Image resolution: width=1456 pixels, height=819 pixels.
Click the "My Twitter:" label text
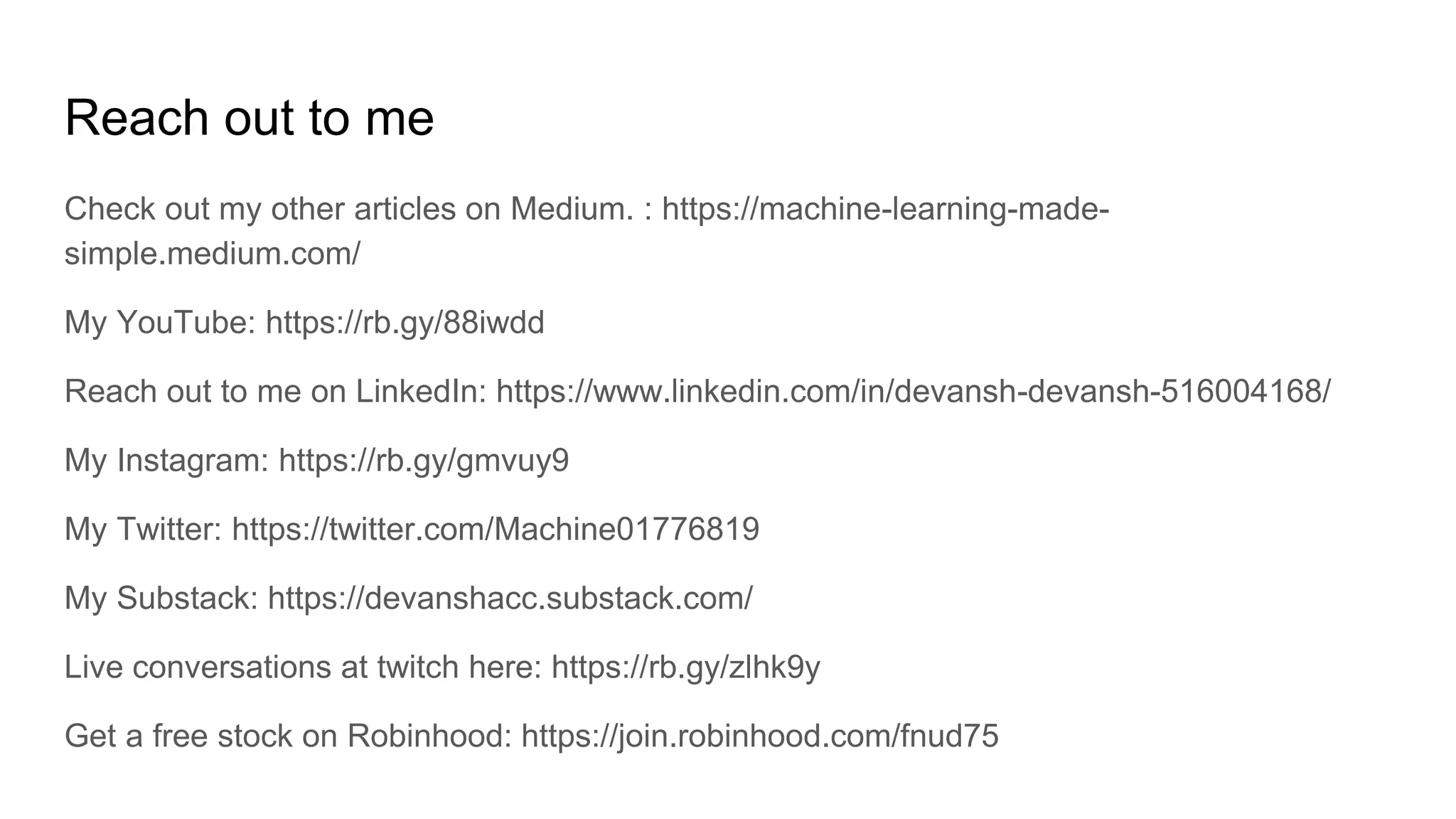143,530
